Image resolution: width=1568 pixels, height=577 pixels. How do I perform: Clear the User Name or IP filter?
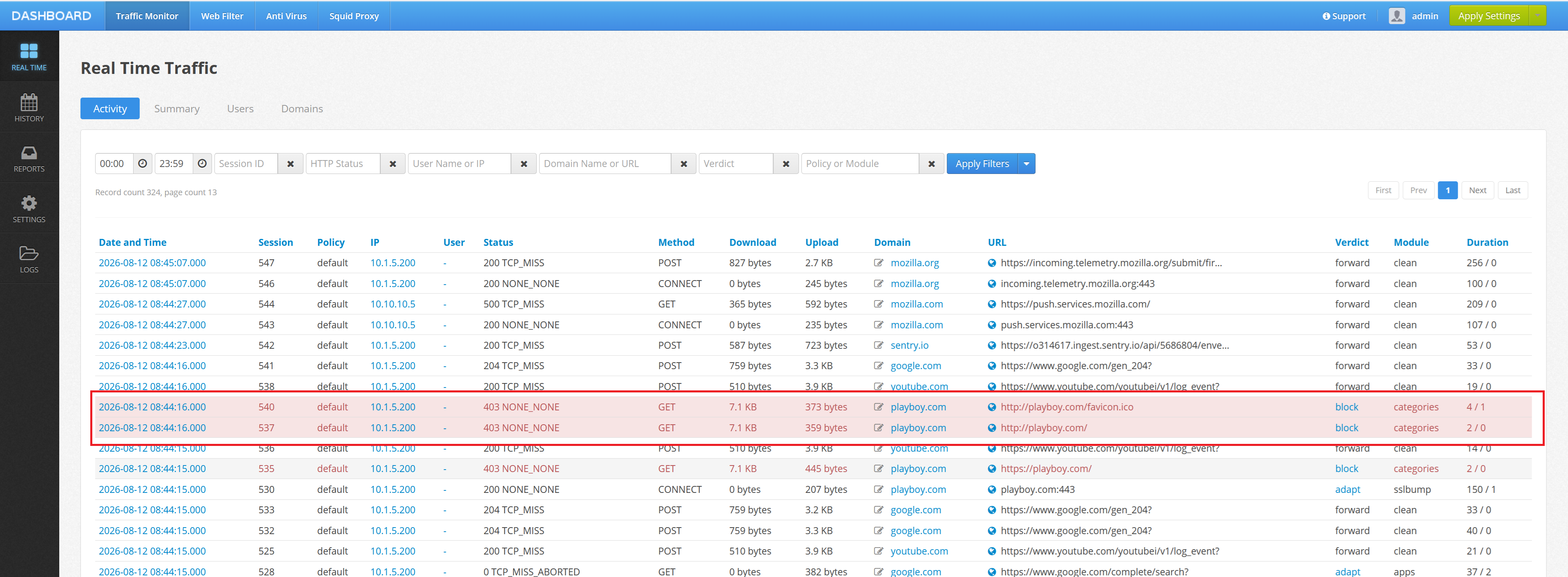click(524, 164)
